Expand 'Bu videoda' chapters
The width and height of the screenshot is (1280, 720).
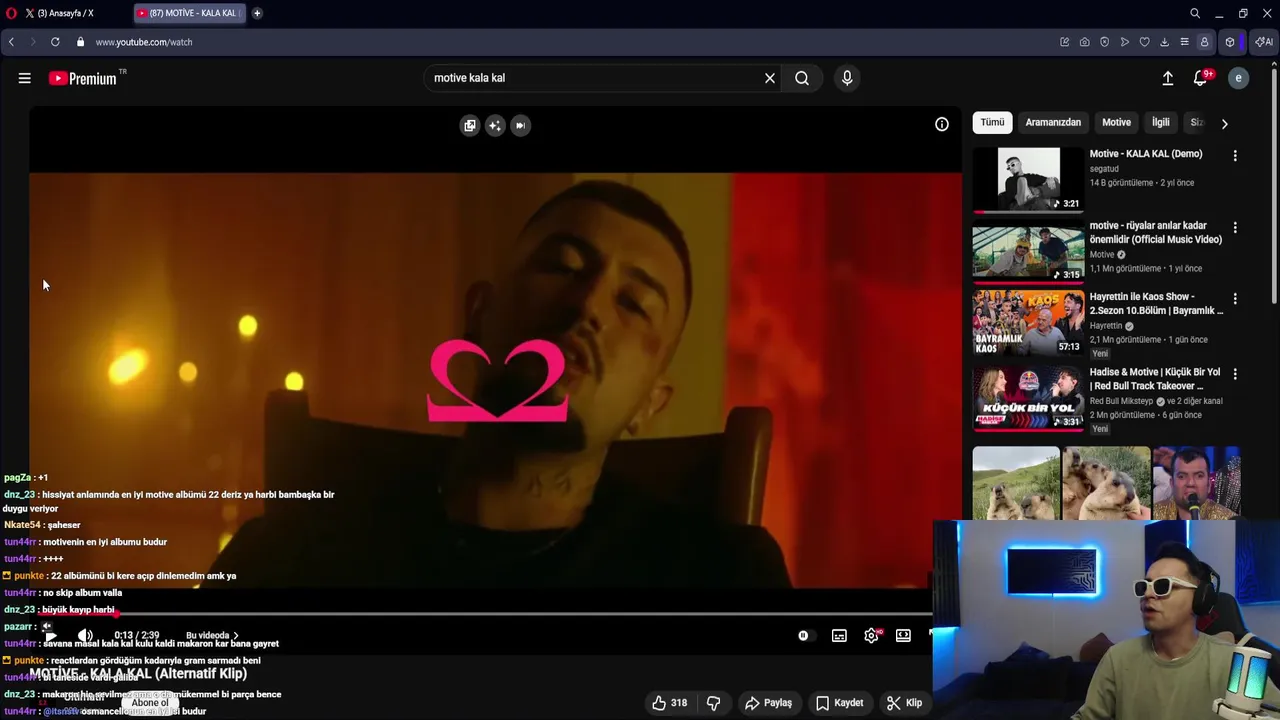[212, 635]
